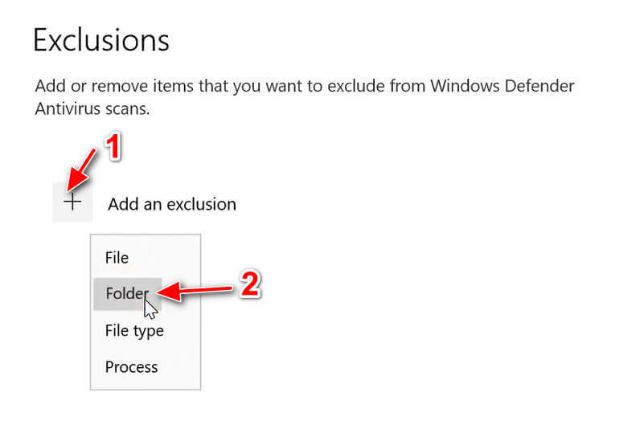640x441 pixels.
Task: Click the red number 1 annotation
Action: click(113, 146)
